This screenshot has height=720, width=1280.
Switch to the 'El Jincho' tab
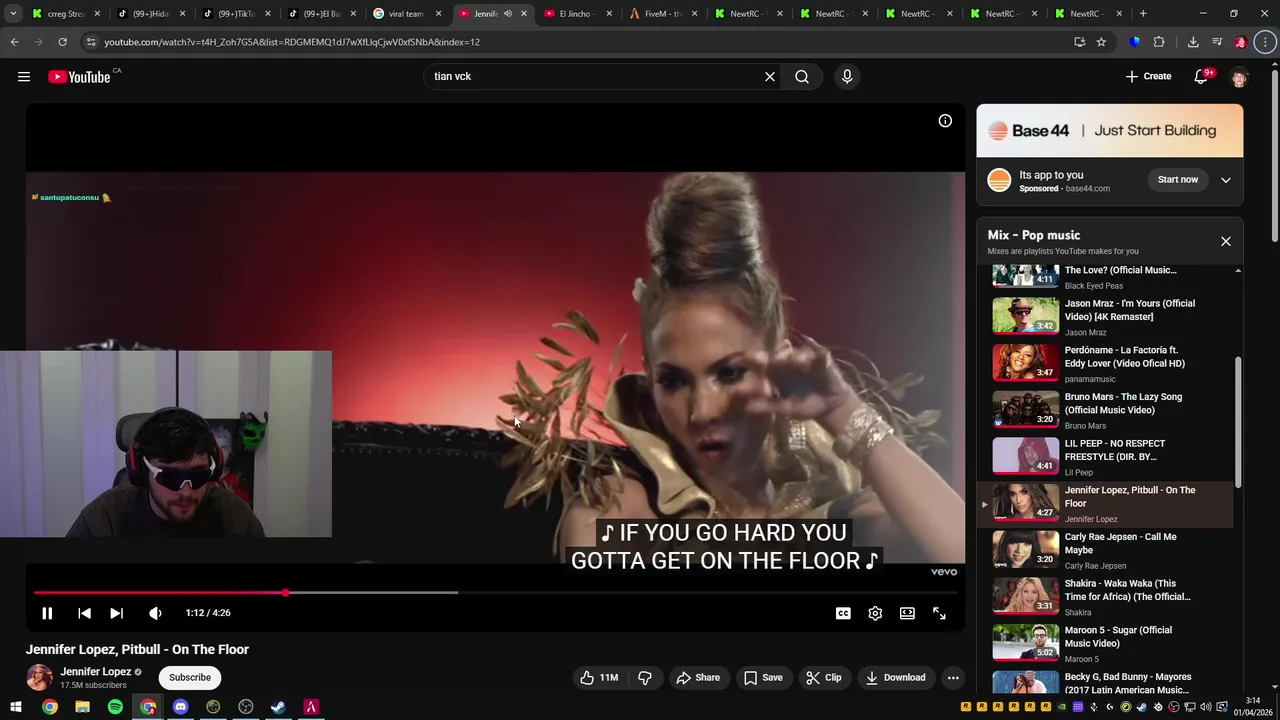click(x=576, y=14)
